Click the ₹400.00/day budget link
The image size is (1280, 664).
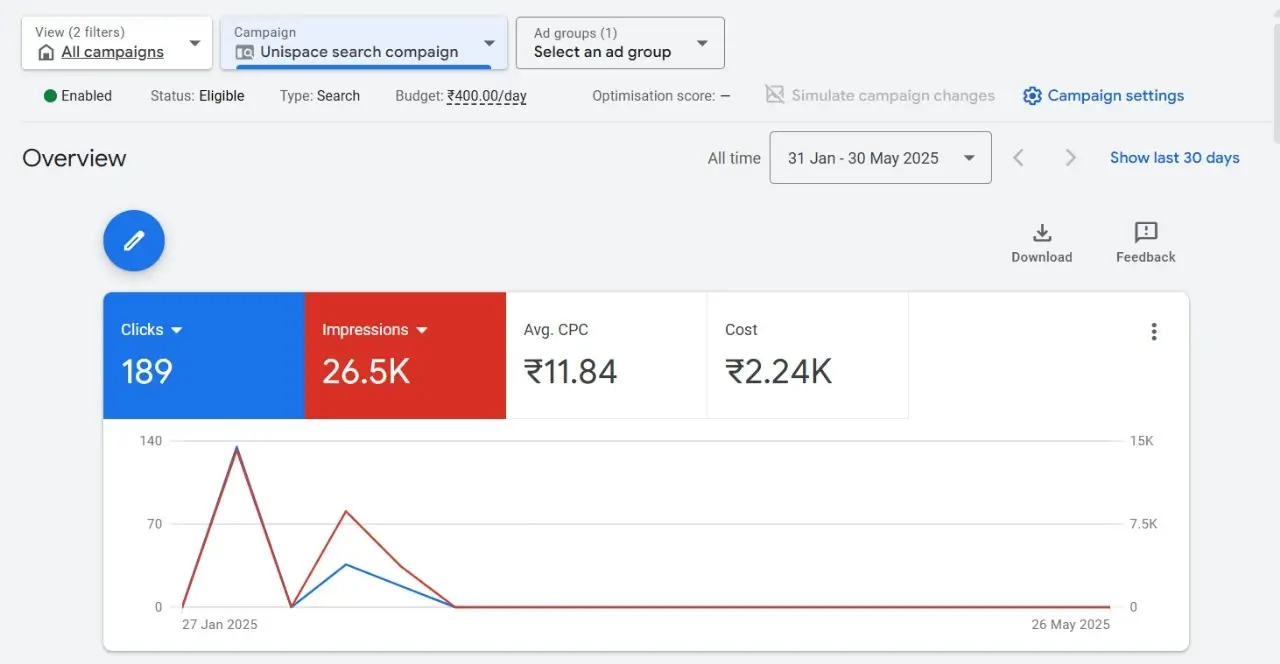click(x=487, y=96)
